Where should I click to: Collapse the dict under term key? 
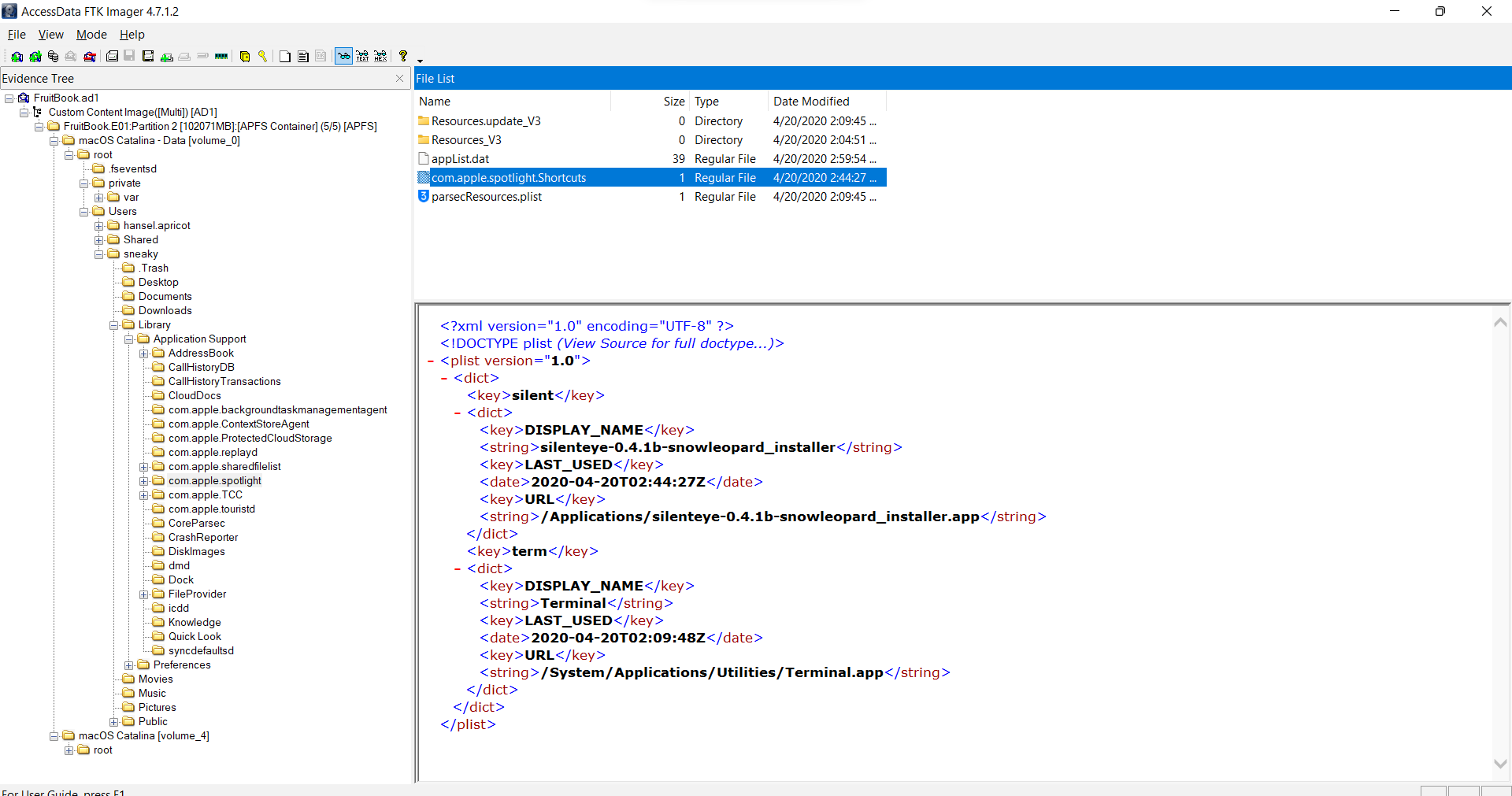point(458,569)
